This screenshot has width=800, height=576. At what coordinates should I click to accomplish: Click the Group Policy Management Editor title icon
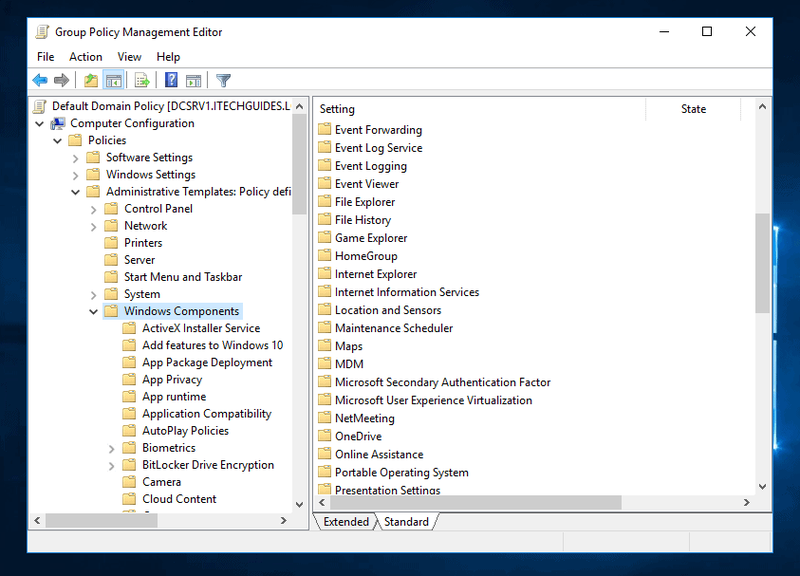point(42,32)
